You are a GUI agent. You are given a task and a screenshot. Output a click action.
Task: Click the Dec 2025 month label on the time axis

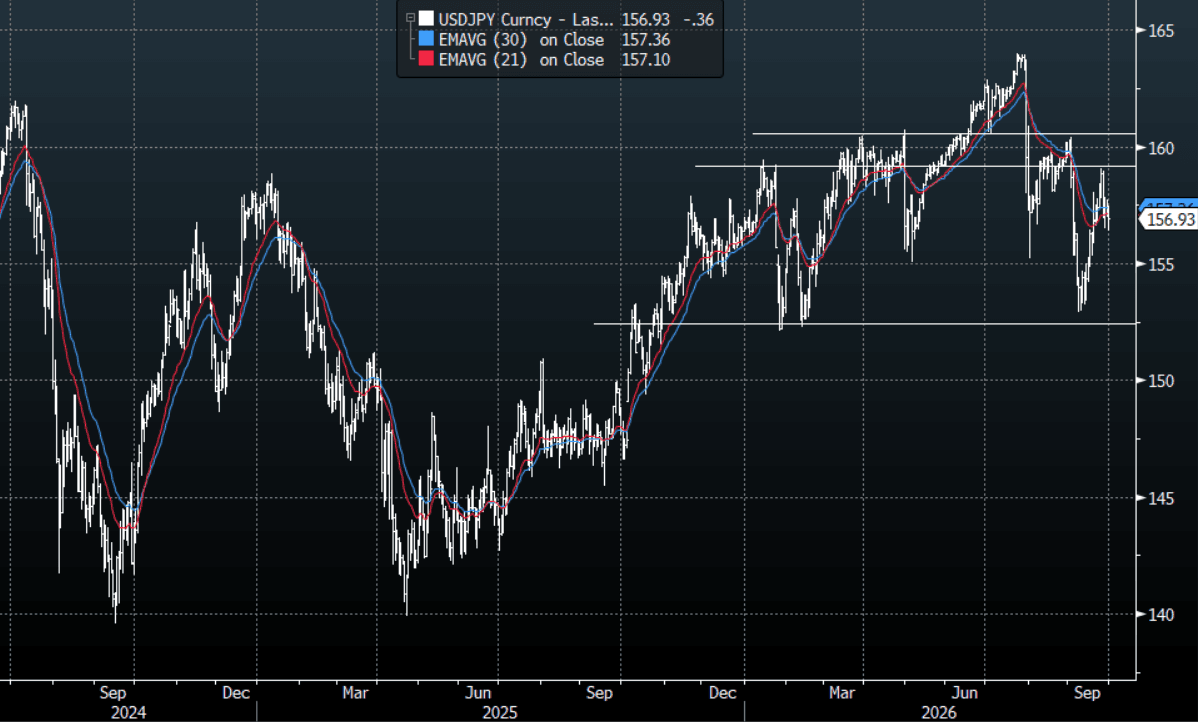pyautogui.click(x=723, y=693)
